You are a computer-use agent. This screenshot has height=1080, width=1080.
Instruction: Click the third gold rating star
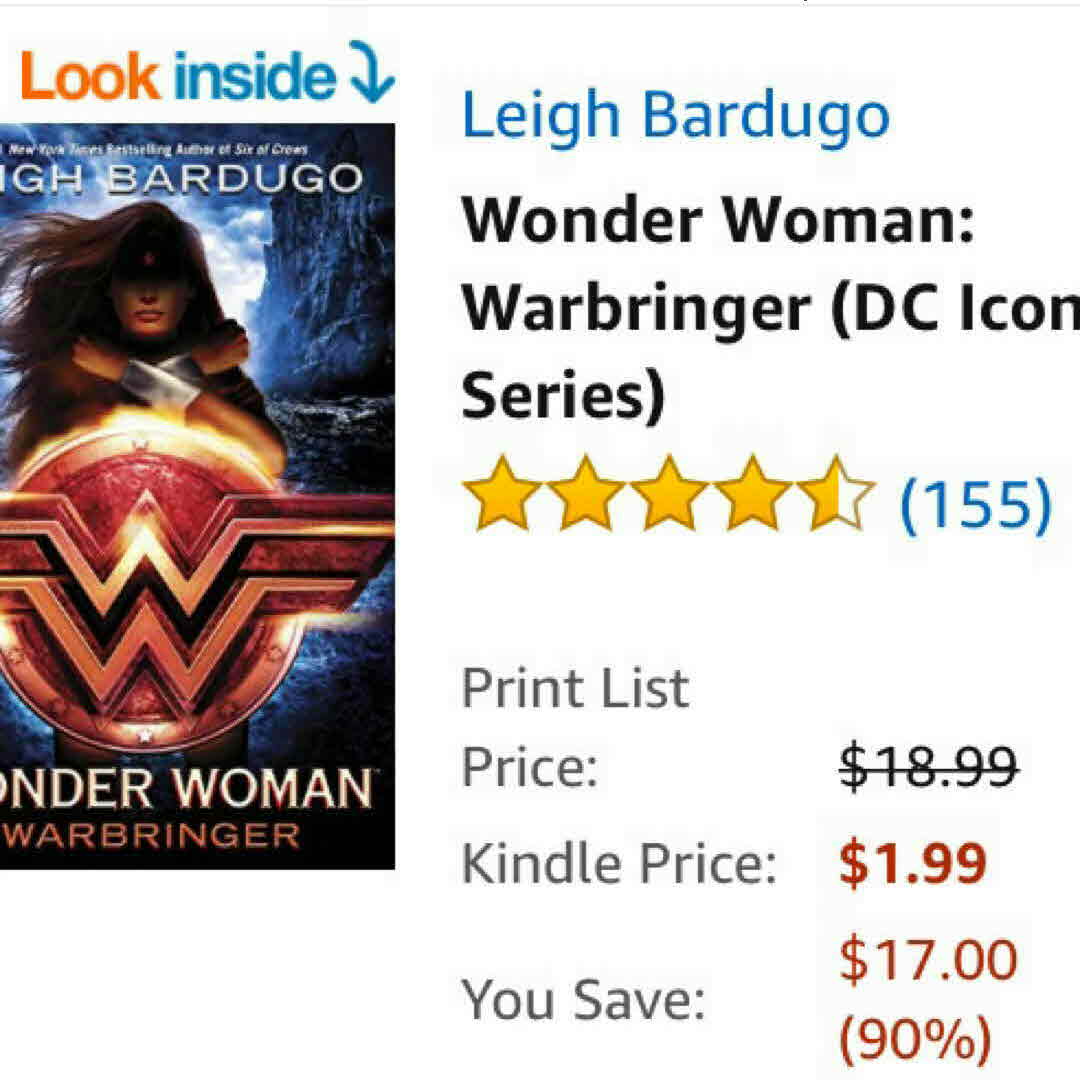[x=669, y=494]
